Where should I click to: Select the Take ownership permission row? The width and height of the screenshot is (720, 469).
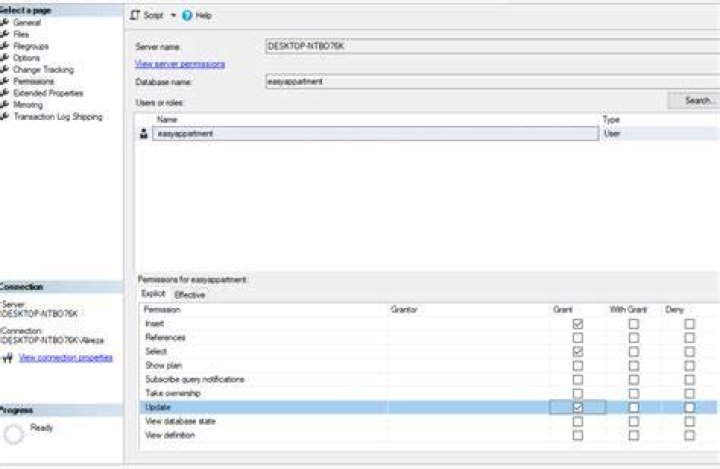pos(428,393)
